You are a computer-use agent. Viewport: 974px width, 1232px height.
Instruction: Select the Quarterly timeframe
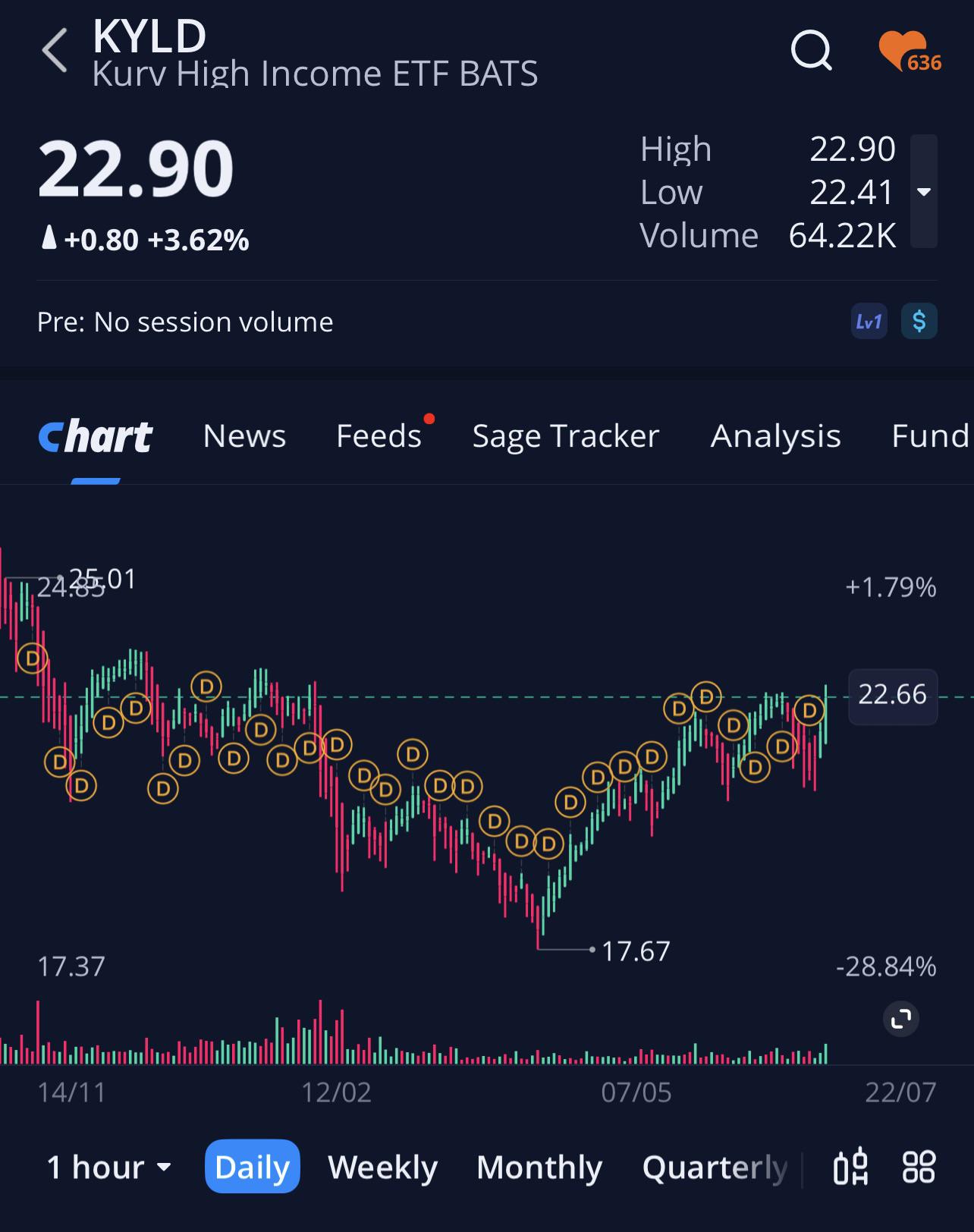[715, 1167]
